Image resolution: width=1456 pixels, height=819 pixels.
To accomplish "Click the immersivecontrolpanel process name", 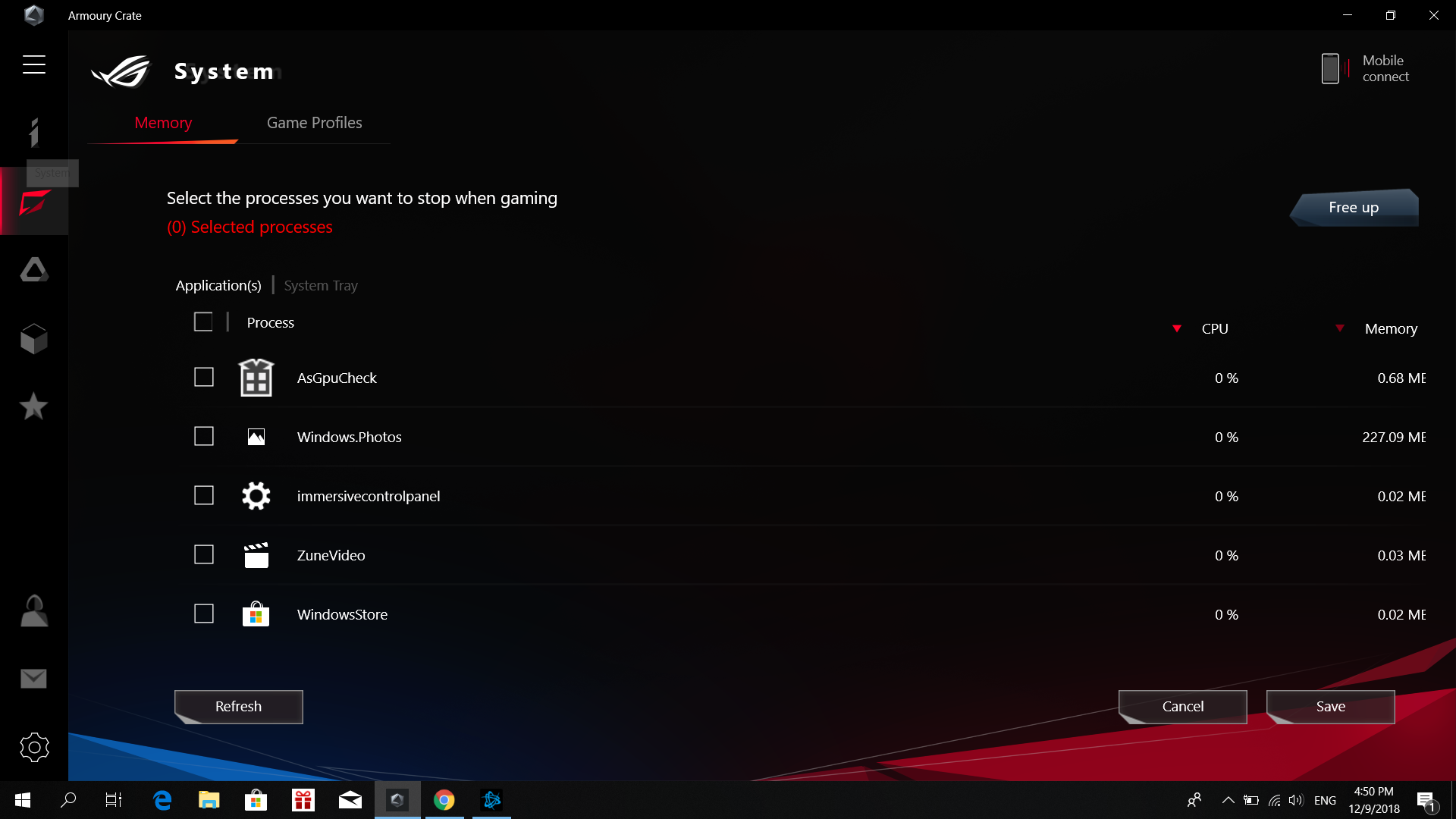I will click(369, 496).
